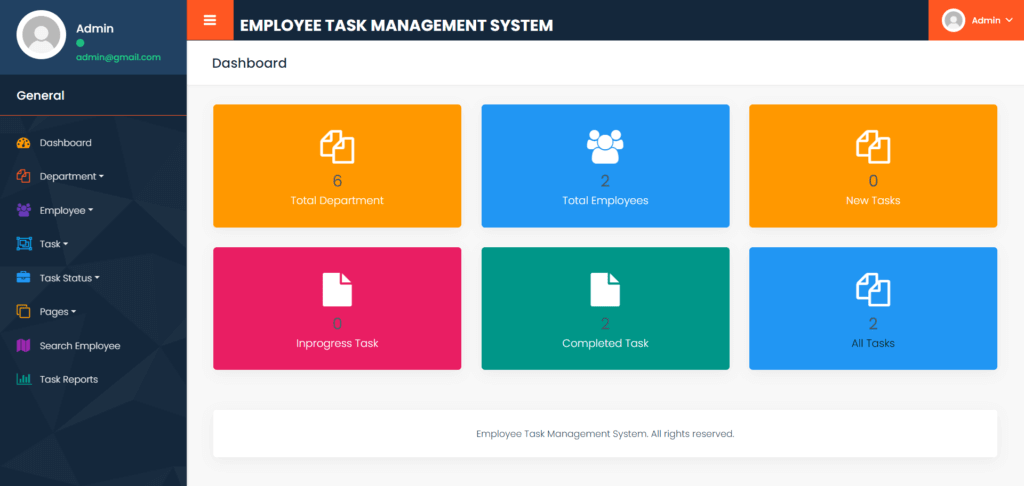Image resolution: width=1024 pixels, height=486 pixels.
Task: Click the Employee group icon in sidebar
Action: point(24,211)
